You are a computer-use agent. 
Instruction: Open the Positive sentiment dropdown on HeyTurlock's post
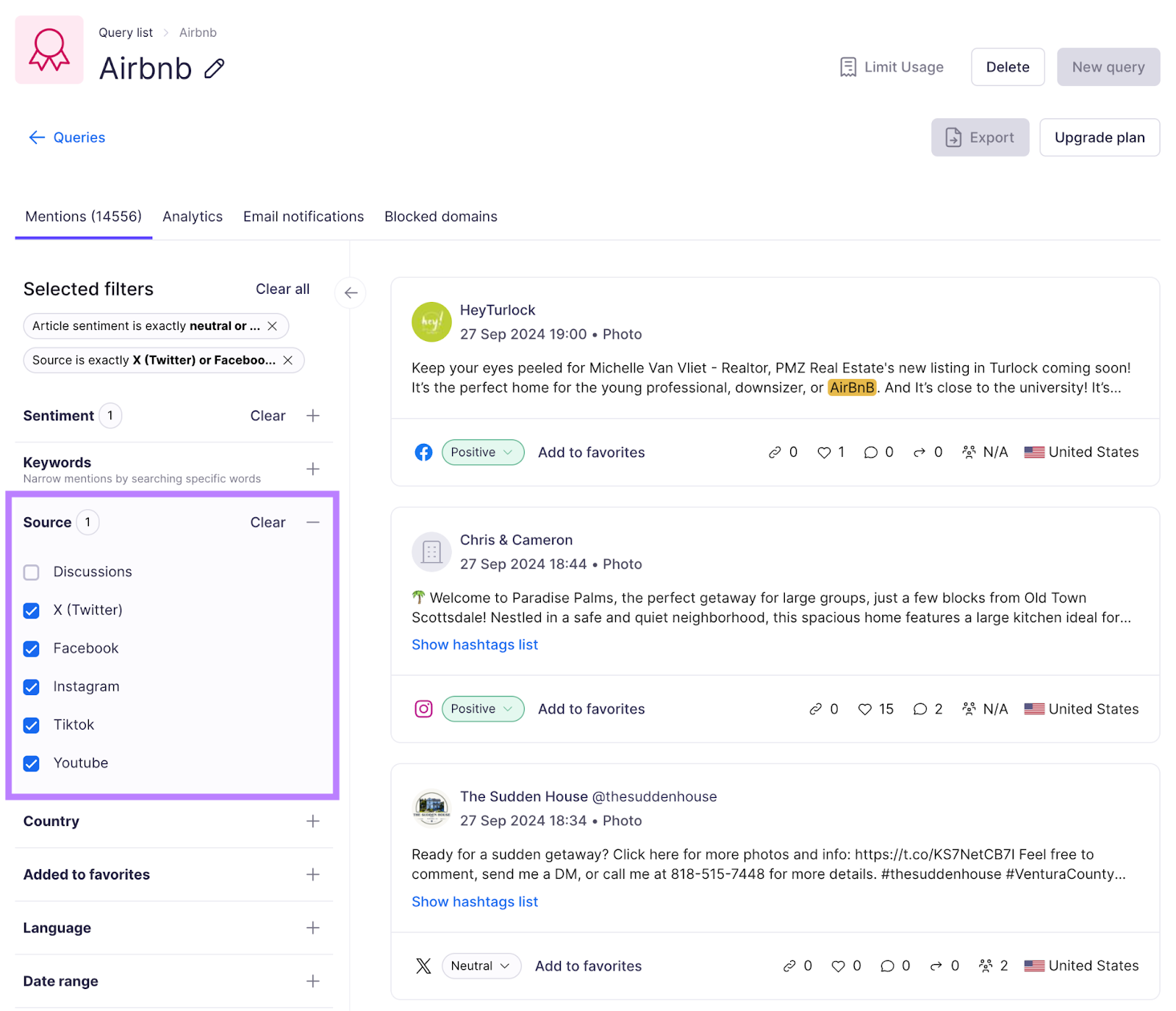[x=482, y=452]
